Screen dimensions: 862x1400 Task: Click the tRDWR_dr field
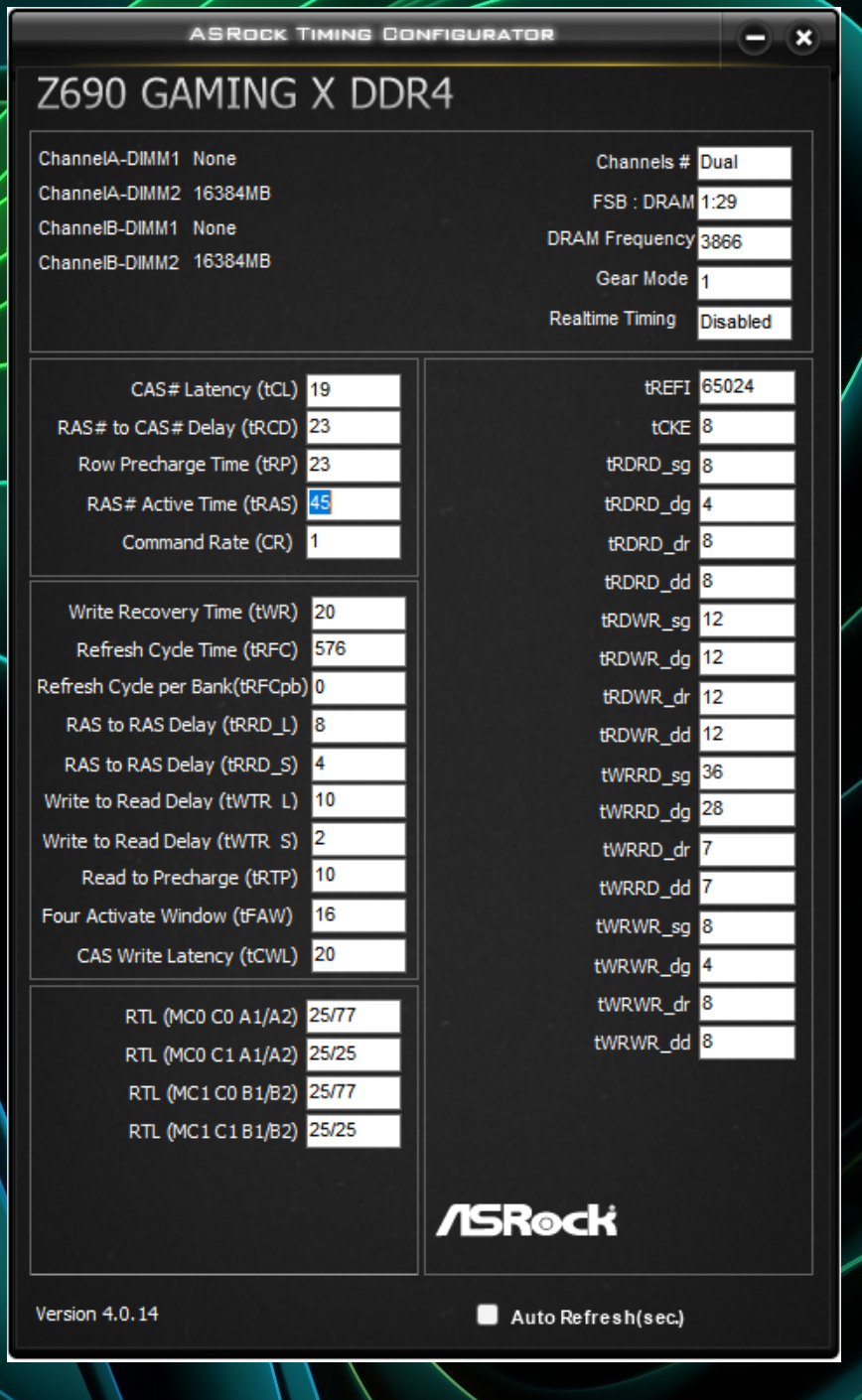[x=747, y=698]
